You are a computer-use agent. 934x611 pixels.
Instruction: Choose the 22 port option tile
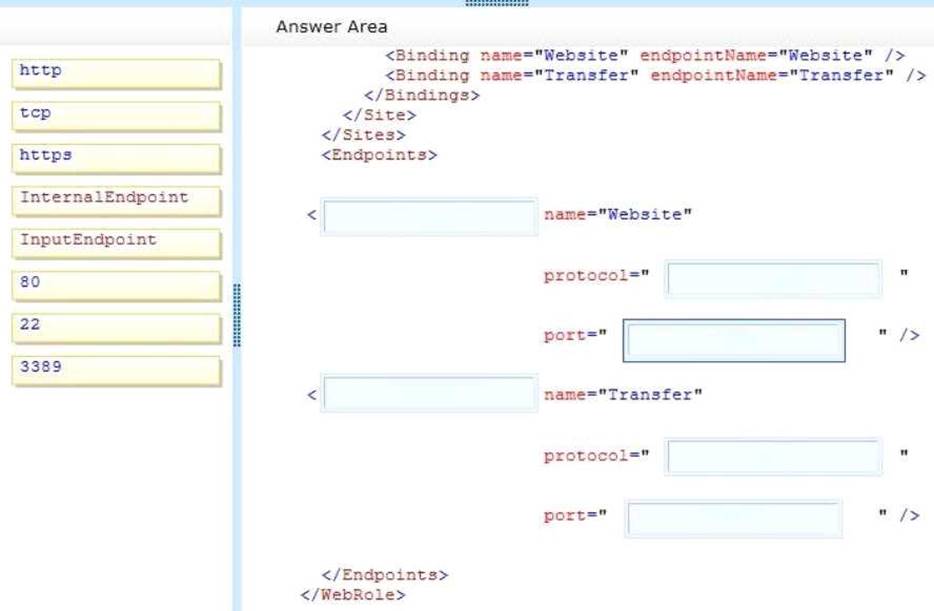117,326
